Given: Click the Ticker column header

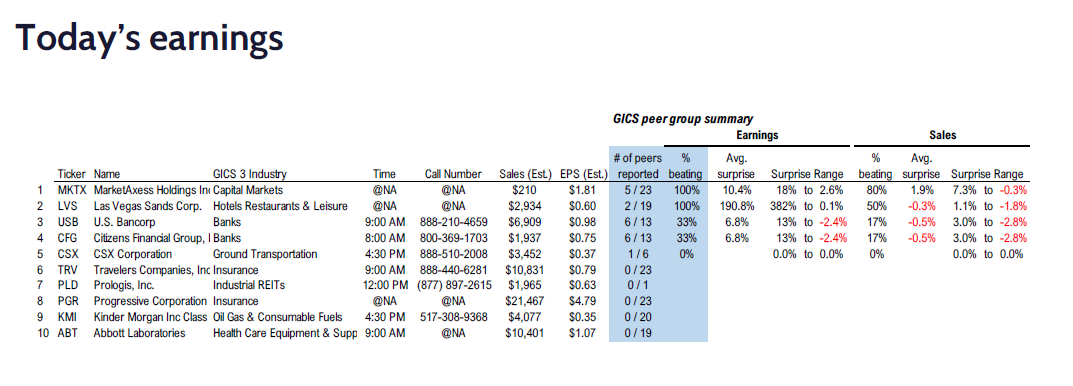Looking at the screenshot, I should click(x=71, y=174).
